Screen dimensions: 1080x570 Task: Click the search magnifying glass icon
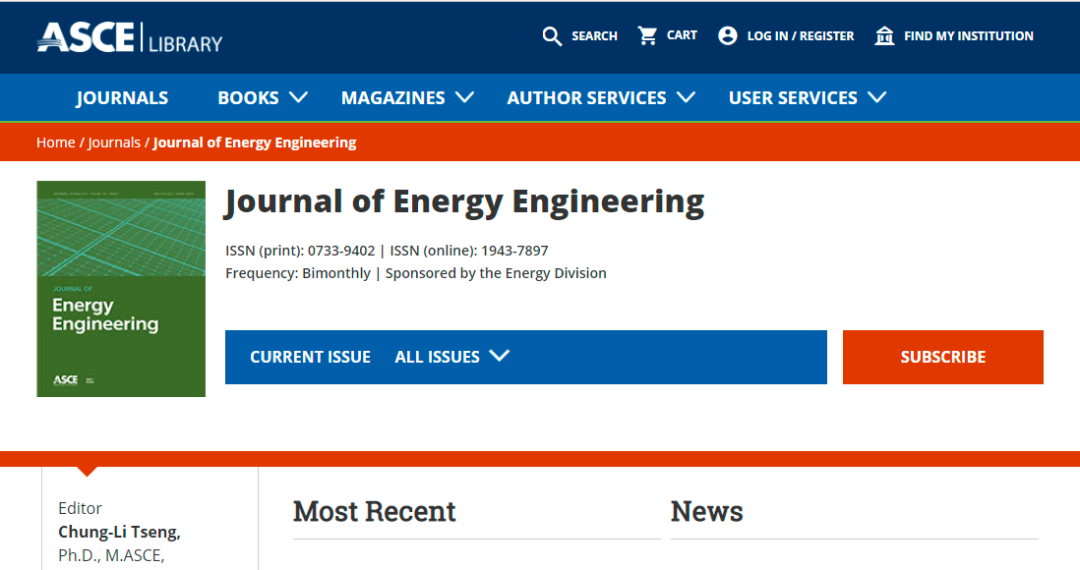tap(552, 36)
